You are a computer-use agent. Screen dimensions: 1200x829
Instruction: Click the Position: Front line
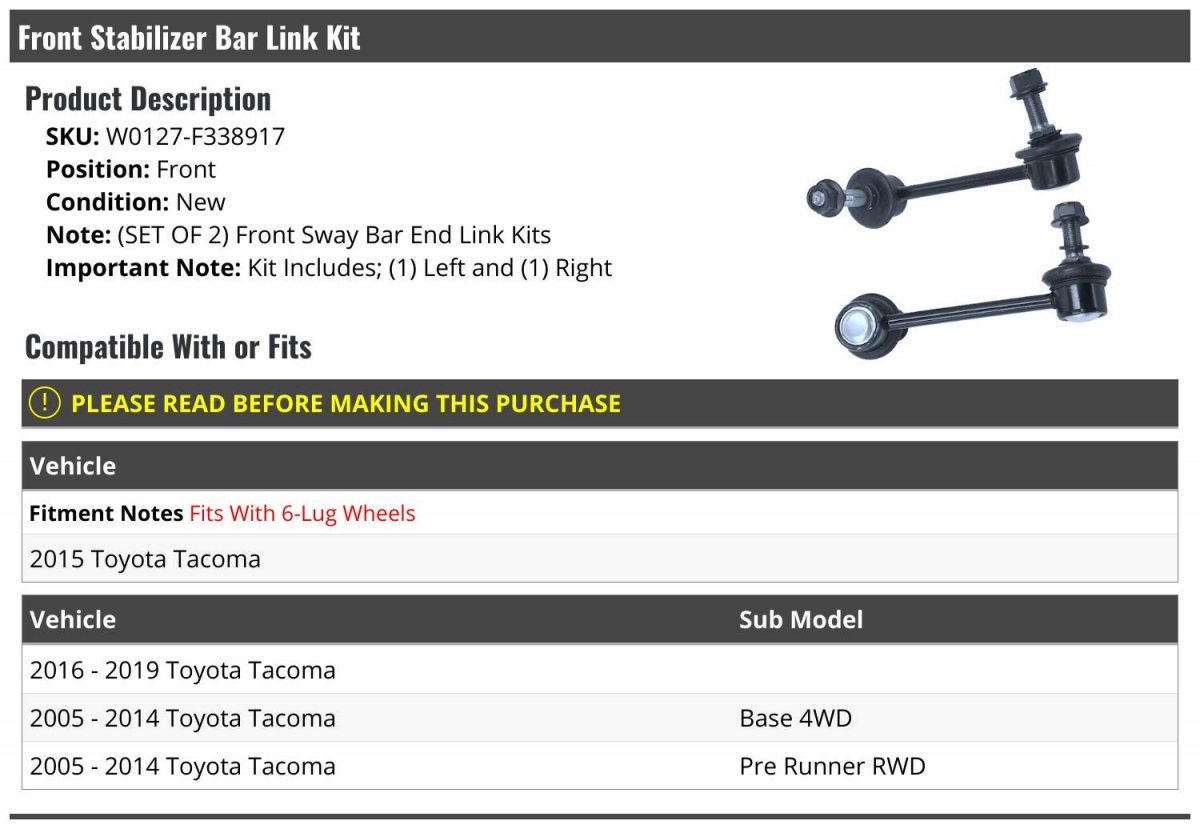click(130, 169)
